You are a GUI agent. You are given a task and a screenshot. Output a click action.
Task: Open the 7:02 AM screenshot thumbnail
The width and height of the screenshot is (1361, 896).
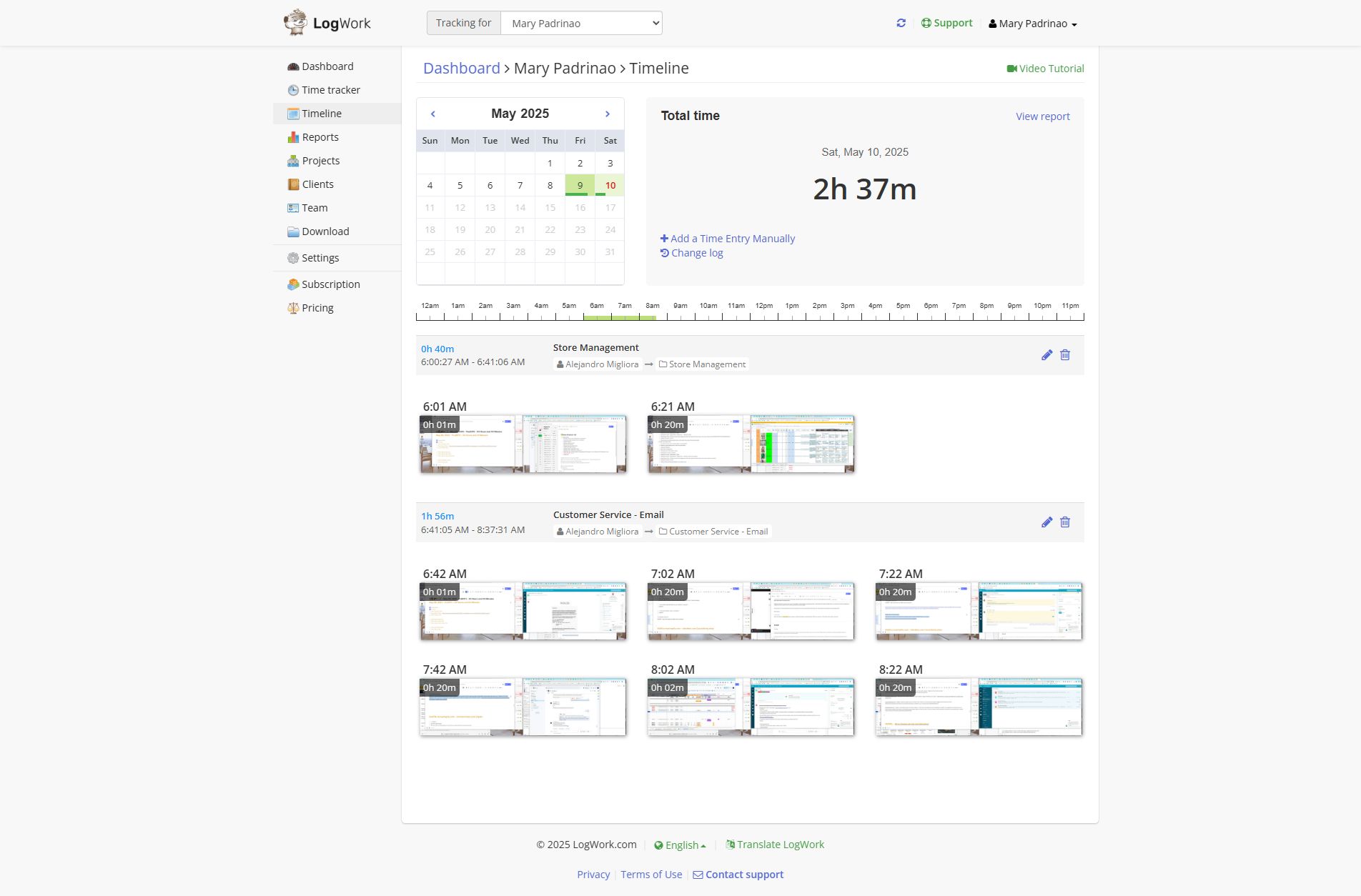(x=751, y=611)
